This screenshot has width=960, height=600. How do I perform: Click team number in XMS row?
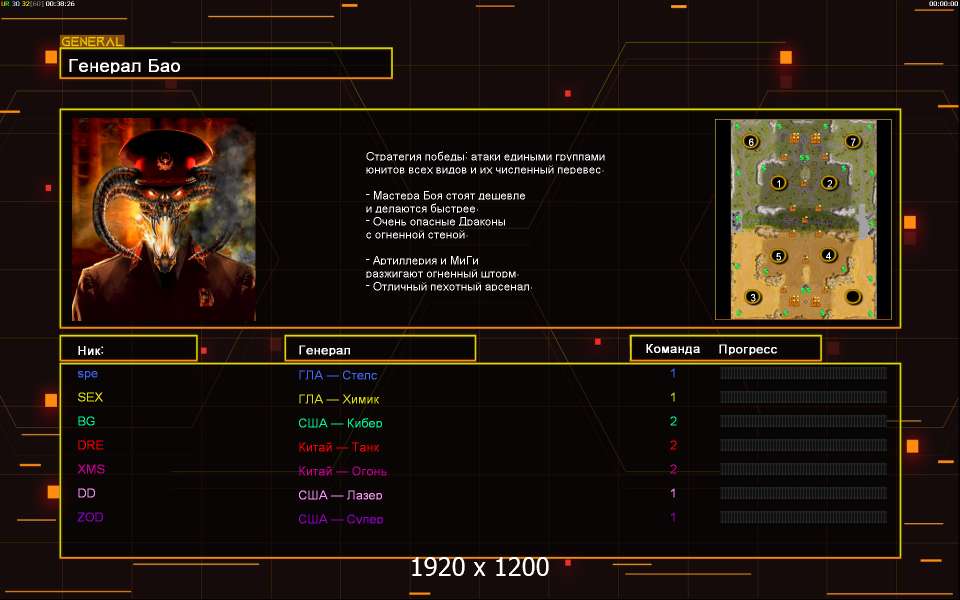click(x=673, y=469)
